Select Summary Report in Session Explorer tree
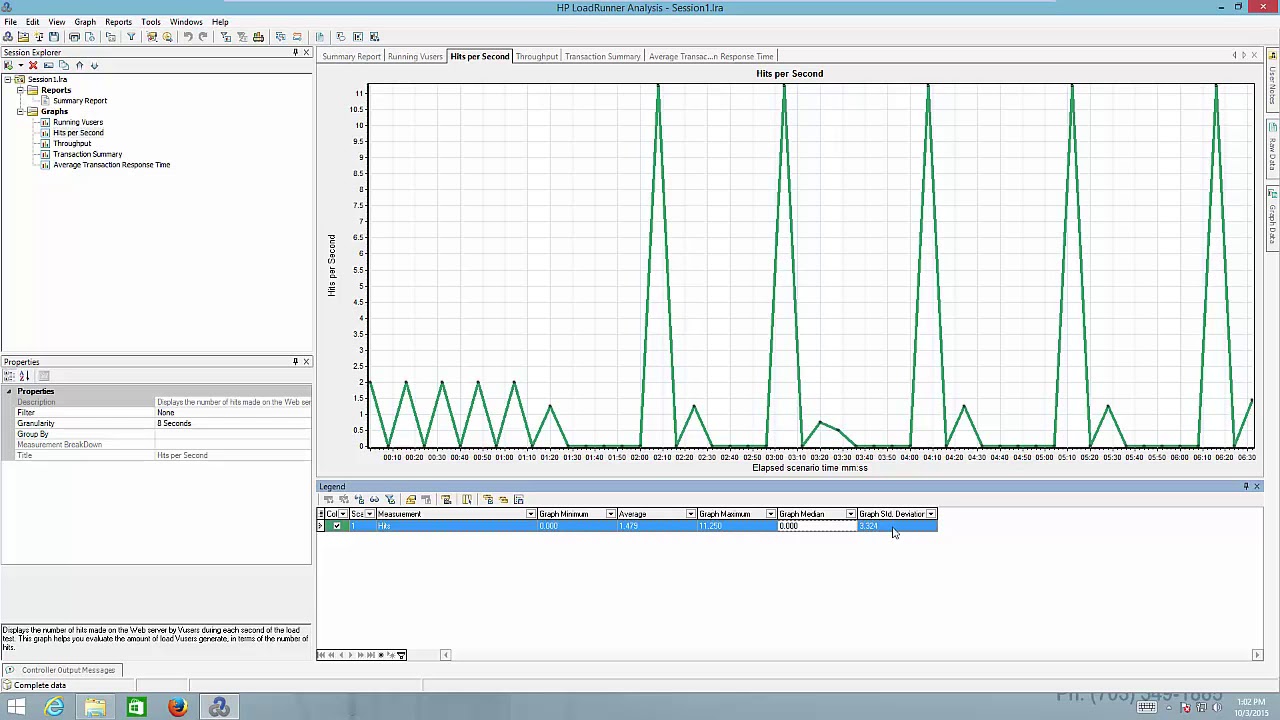 (80, 101)
